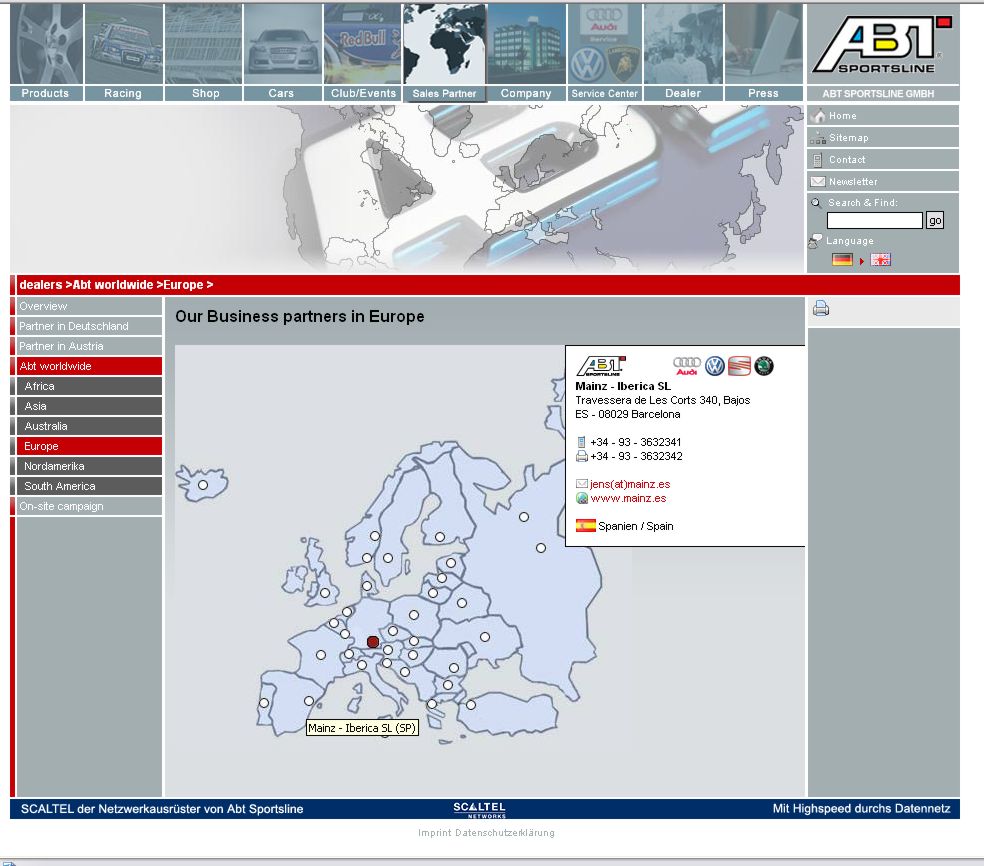Select Europe submenu item
Screen dimensions: 984x866
[87, 446]
